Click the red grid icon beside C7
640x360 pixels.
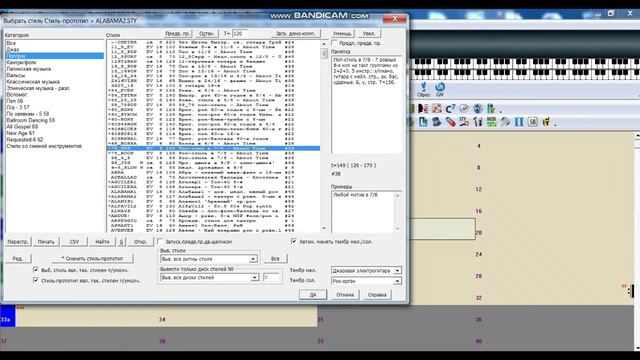click(437, 109)
